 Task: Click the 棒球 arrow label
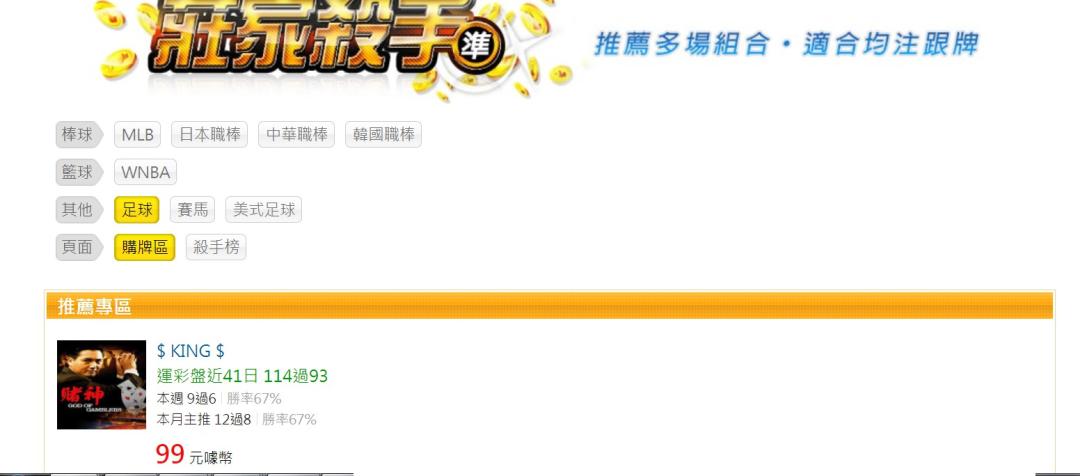[x=79, y=135]
